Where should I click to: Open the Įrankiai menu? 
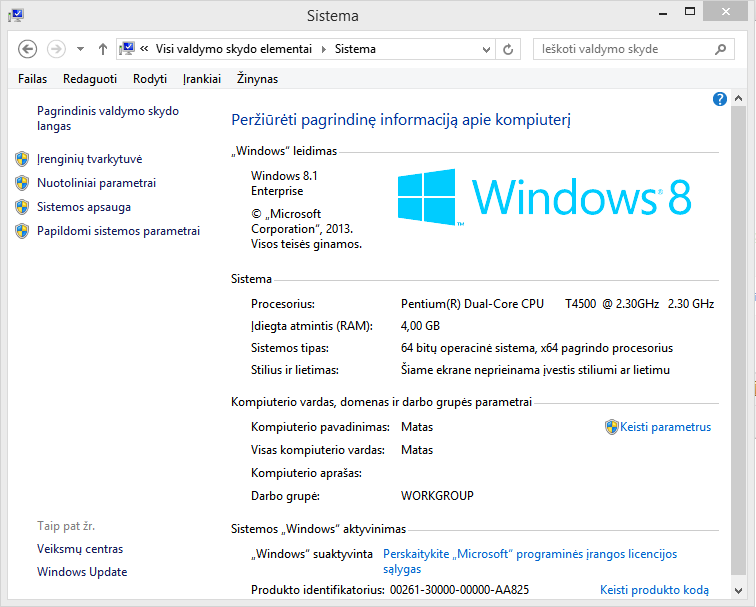(x=202, y=79)
